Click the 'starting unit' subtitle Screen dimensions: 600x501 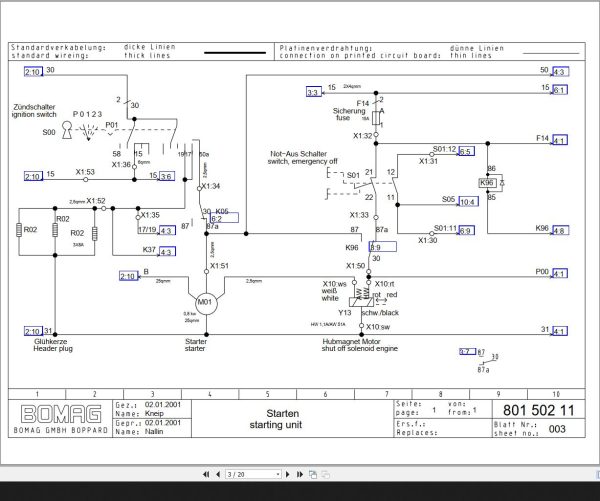point(276,425)
